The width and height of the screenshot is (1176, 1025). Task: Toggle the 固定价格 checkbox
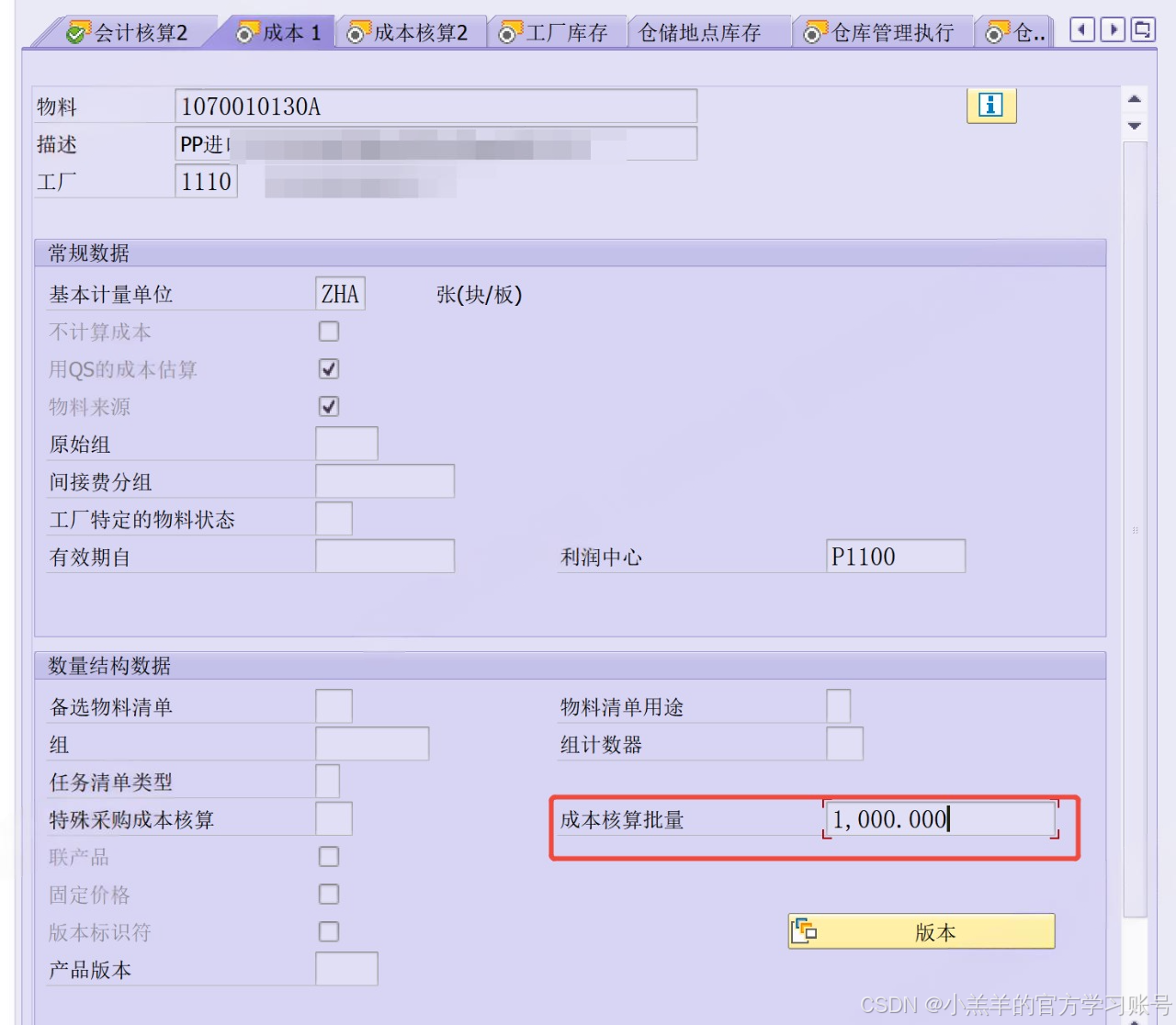328,894
